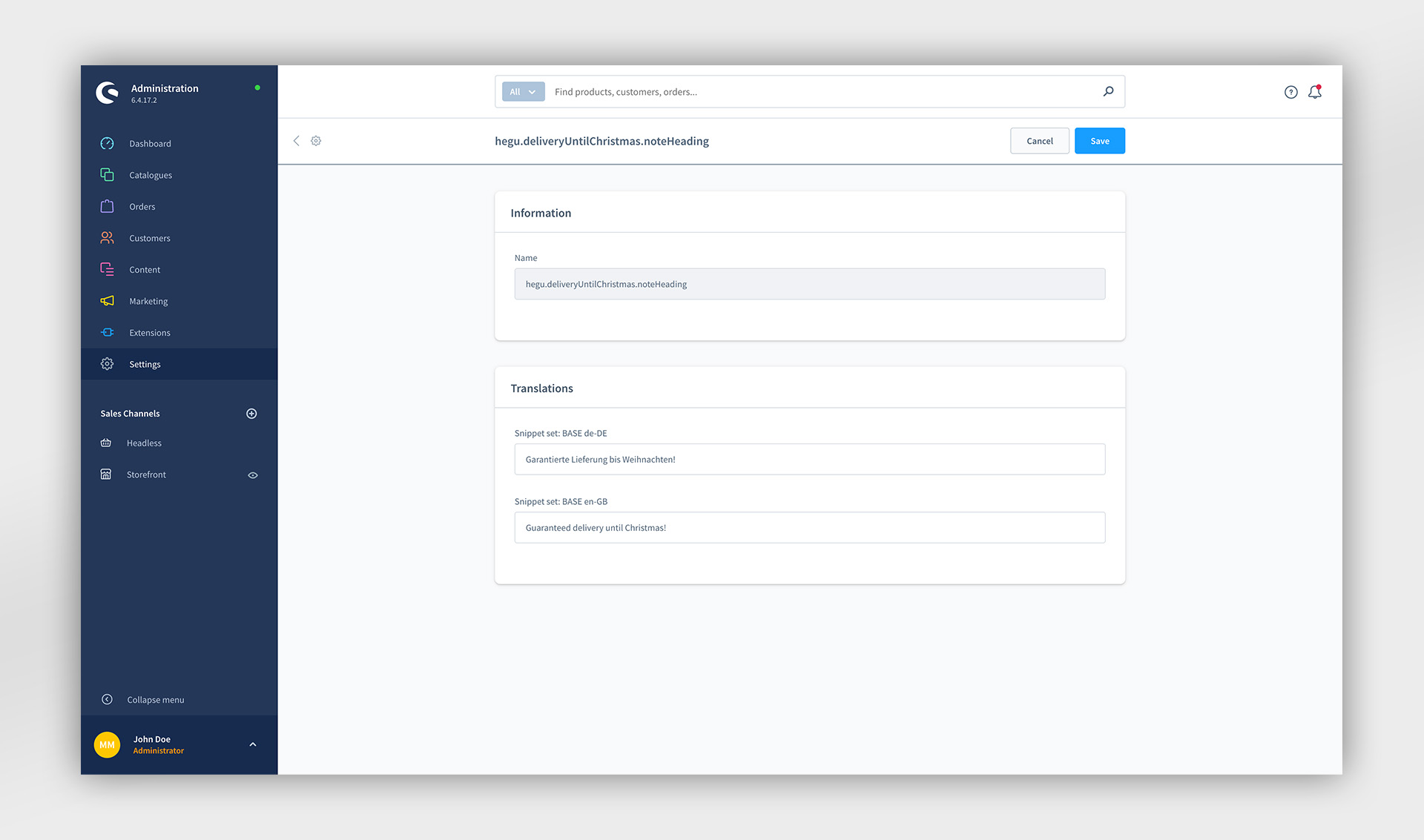Open notifications bell icon
This screenshot has width=1424, height=840.
1315,92
